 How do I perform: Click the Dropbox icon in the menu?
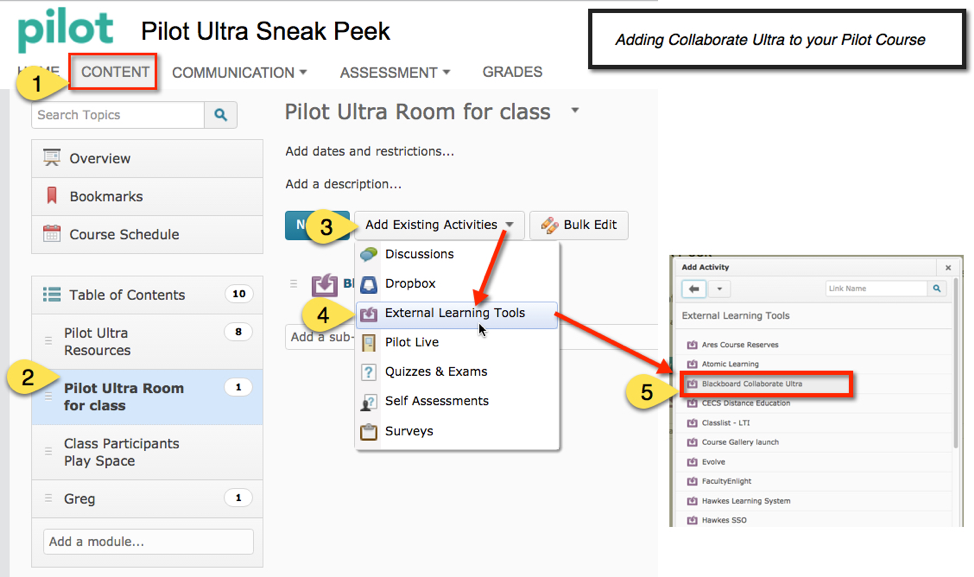coord(368,284)
